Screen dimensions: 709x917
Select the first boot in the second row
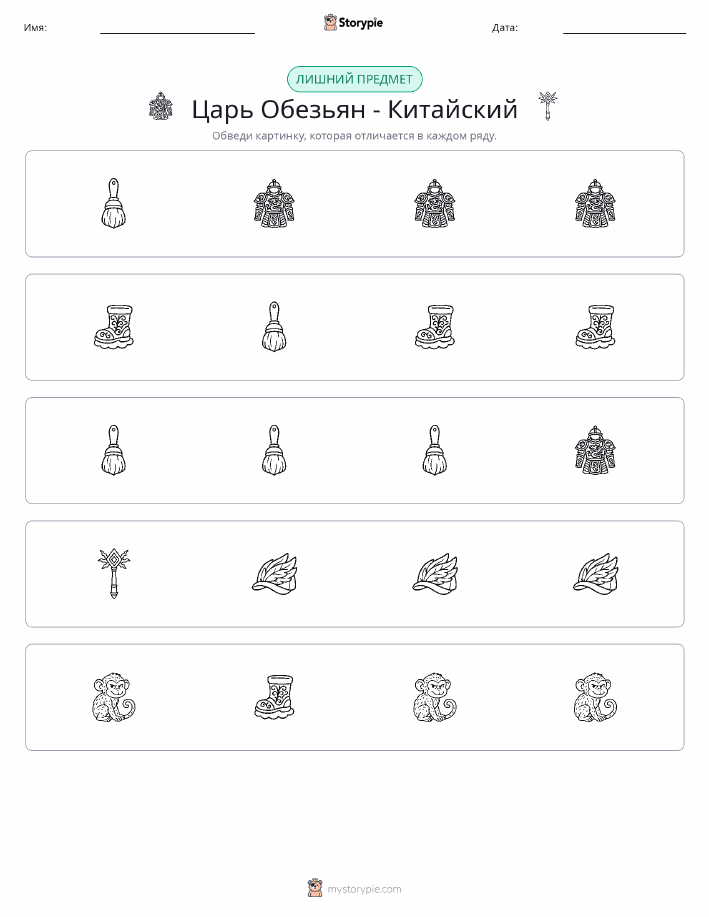(113, 326)
